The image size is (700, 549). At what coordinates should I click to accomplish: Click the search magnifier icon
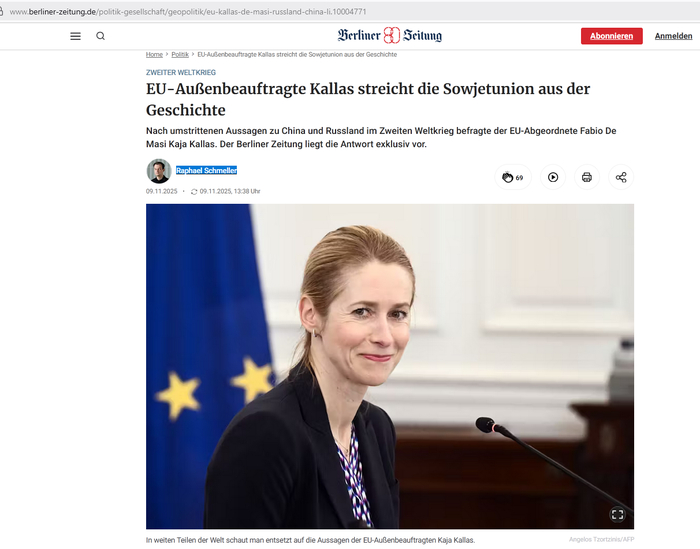[x=100, y=36]
